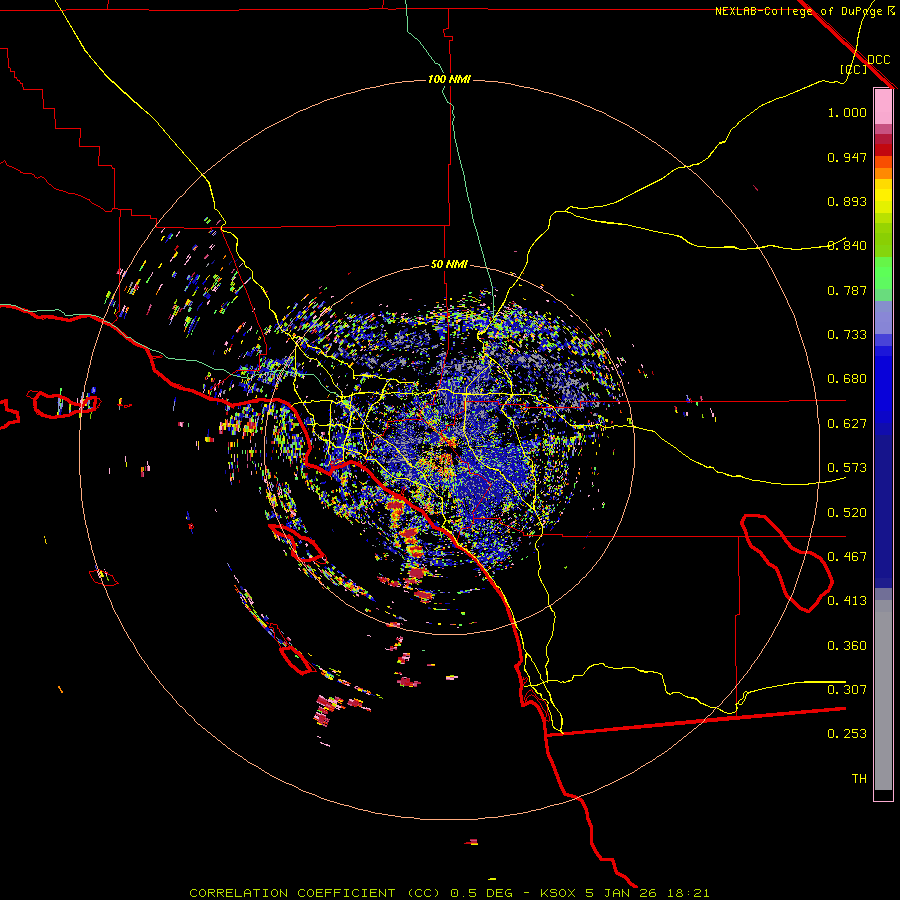Click the 0.467 scale value
Image resolution: width=900 pixels, height=900 pixels.
point(847,557)
